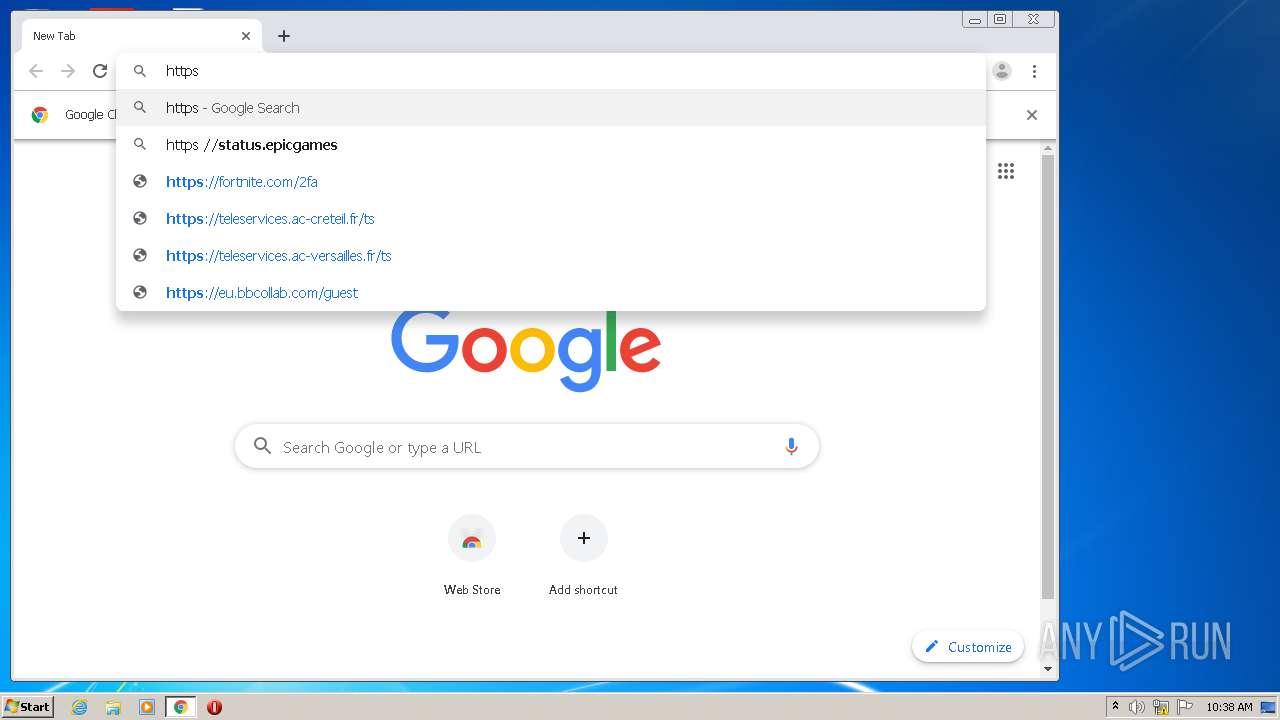Open the eu.bbcollab.com/guest suggestion
Viewport: 1280px width, 720px height.
point(551,293)
